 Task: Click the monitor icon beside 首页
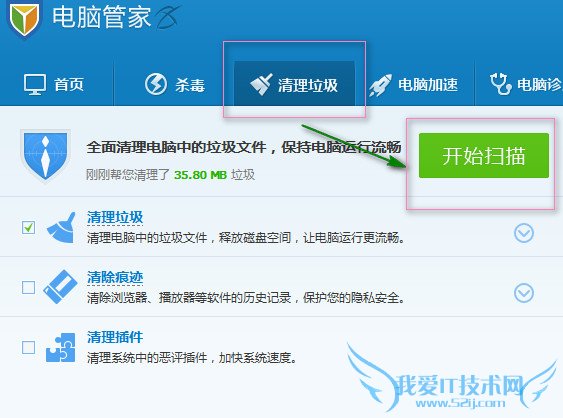coord(35,84)
